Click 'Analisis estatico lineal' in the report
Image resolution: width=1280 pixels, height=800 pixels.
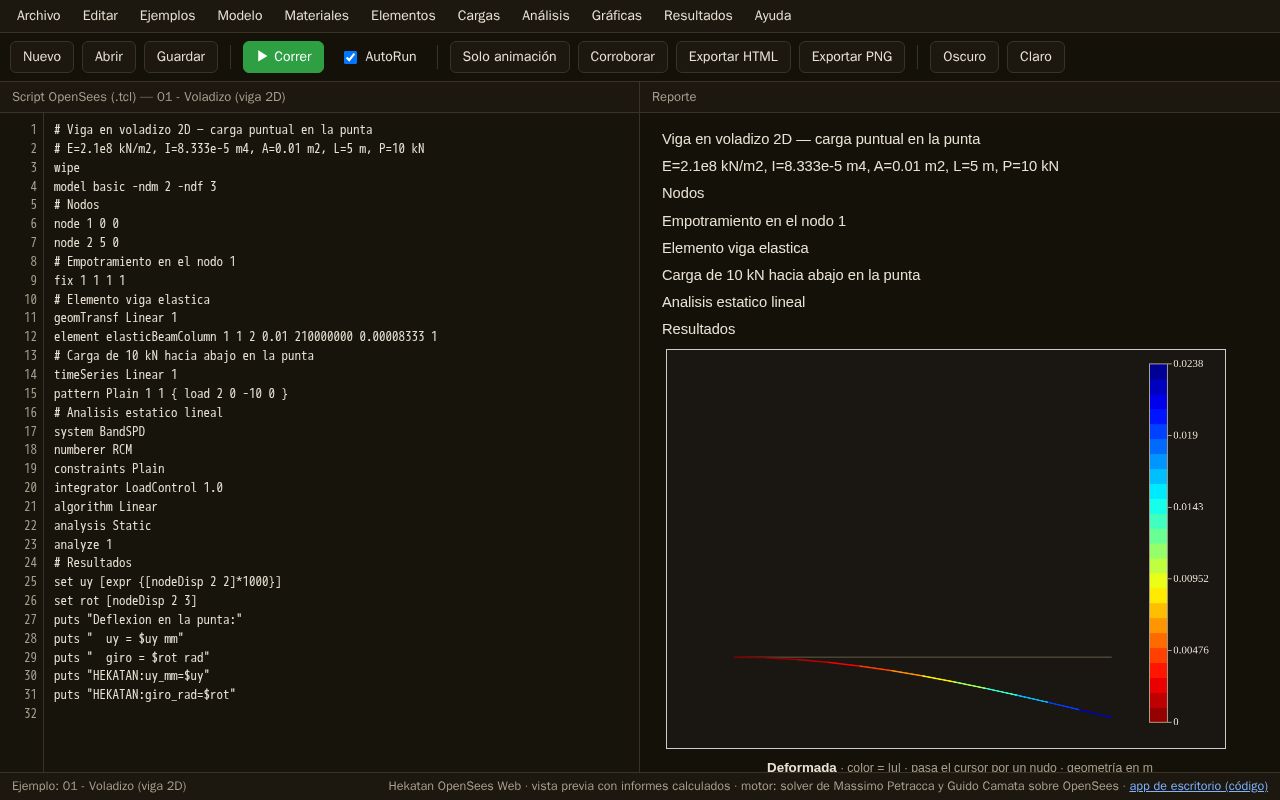click(733, 302)
